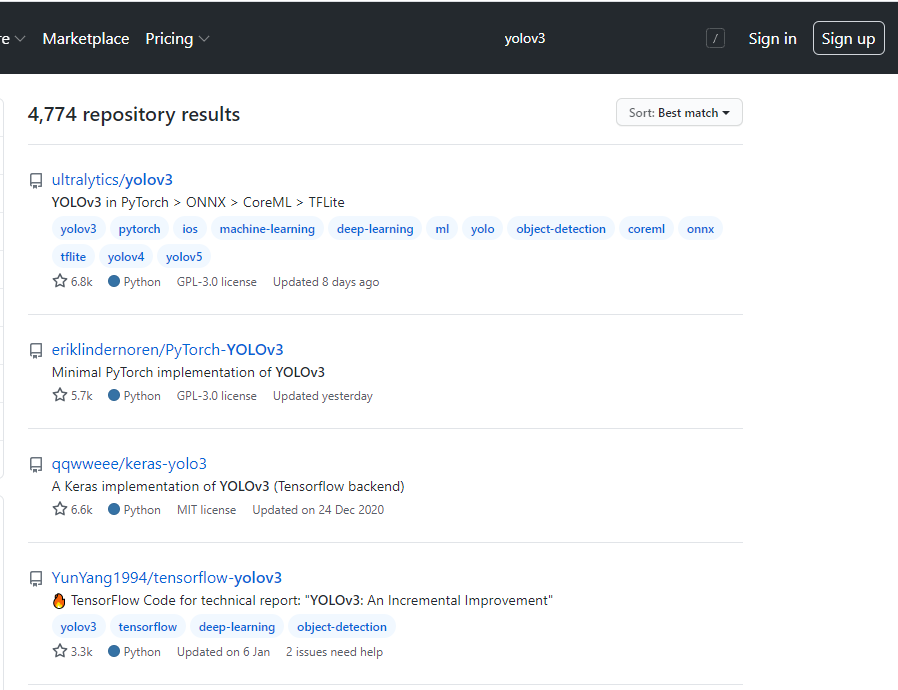Select the yolo topic tag
Image resolution: width=898 pixels, height=690 pixels.
[x=483, y=229]
